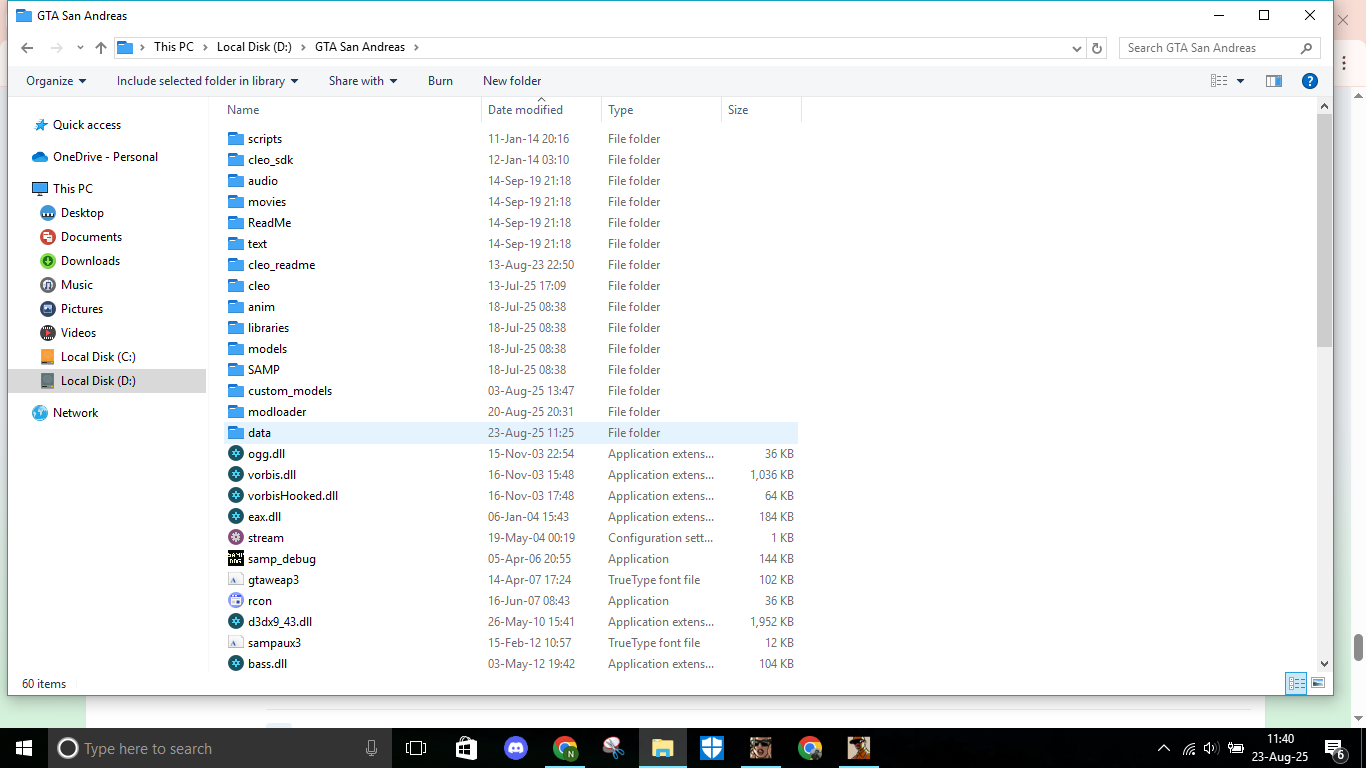The image size is (1366, 768).
Task: Open Quick access in navigation pane
Action: pos(87,125)
